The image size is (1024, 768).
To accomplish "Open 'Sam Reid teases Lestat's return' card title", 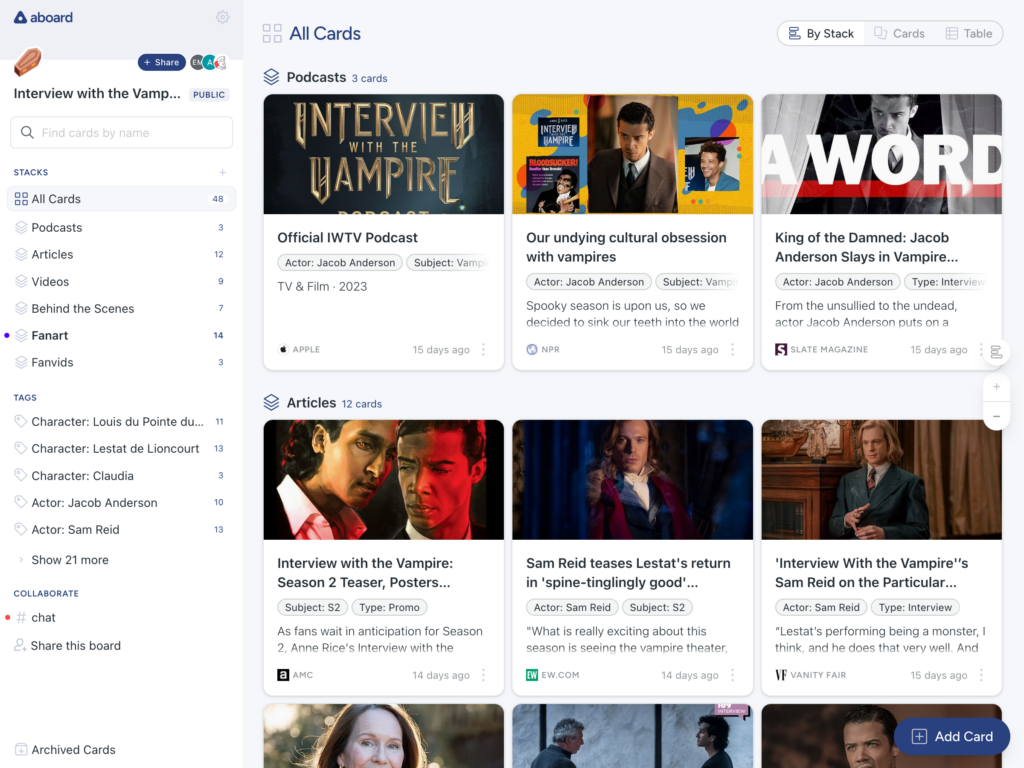I will [x=628, y=572].
